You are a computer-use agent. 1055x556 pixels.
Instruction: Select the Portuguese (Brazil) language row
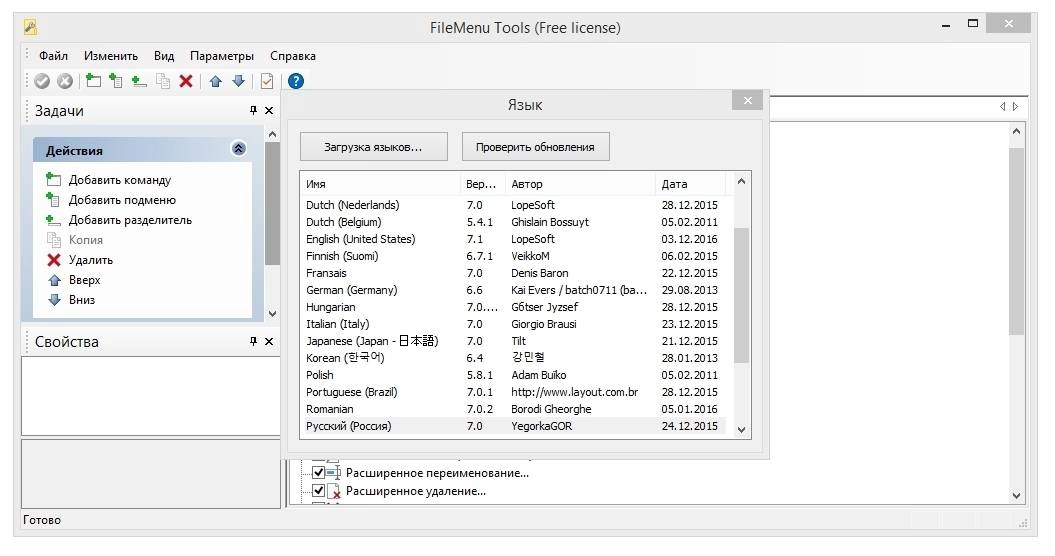click(x=516, y=392)
